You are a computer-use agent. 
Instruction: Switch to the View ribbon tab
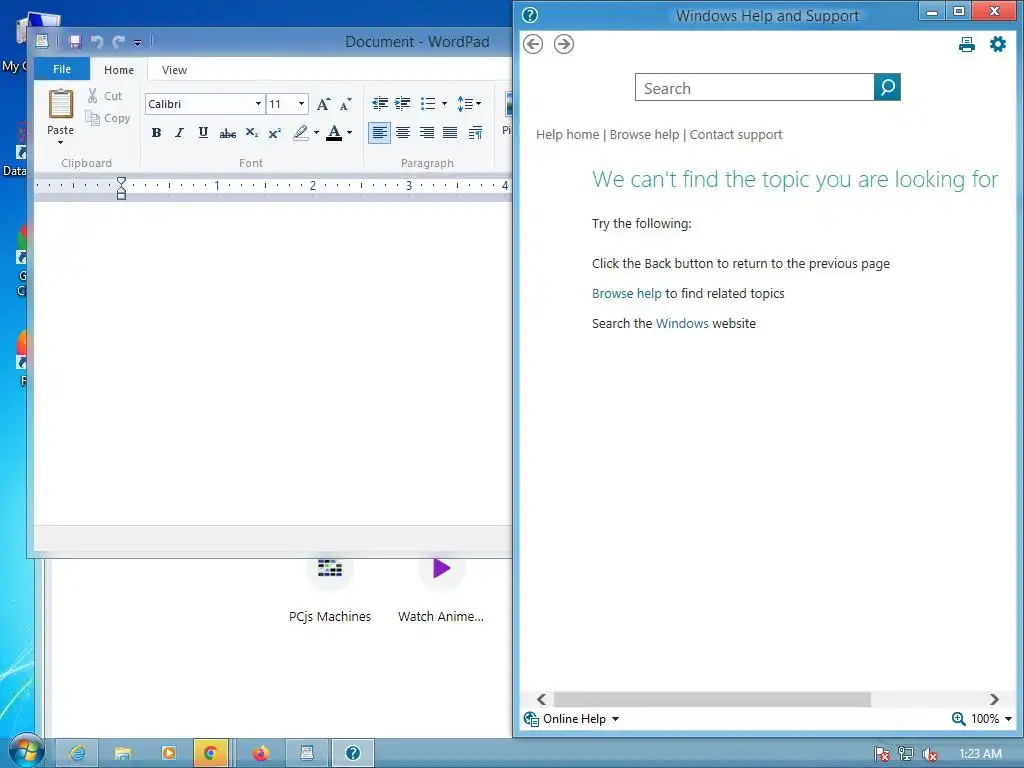tap(174, 70)
